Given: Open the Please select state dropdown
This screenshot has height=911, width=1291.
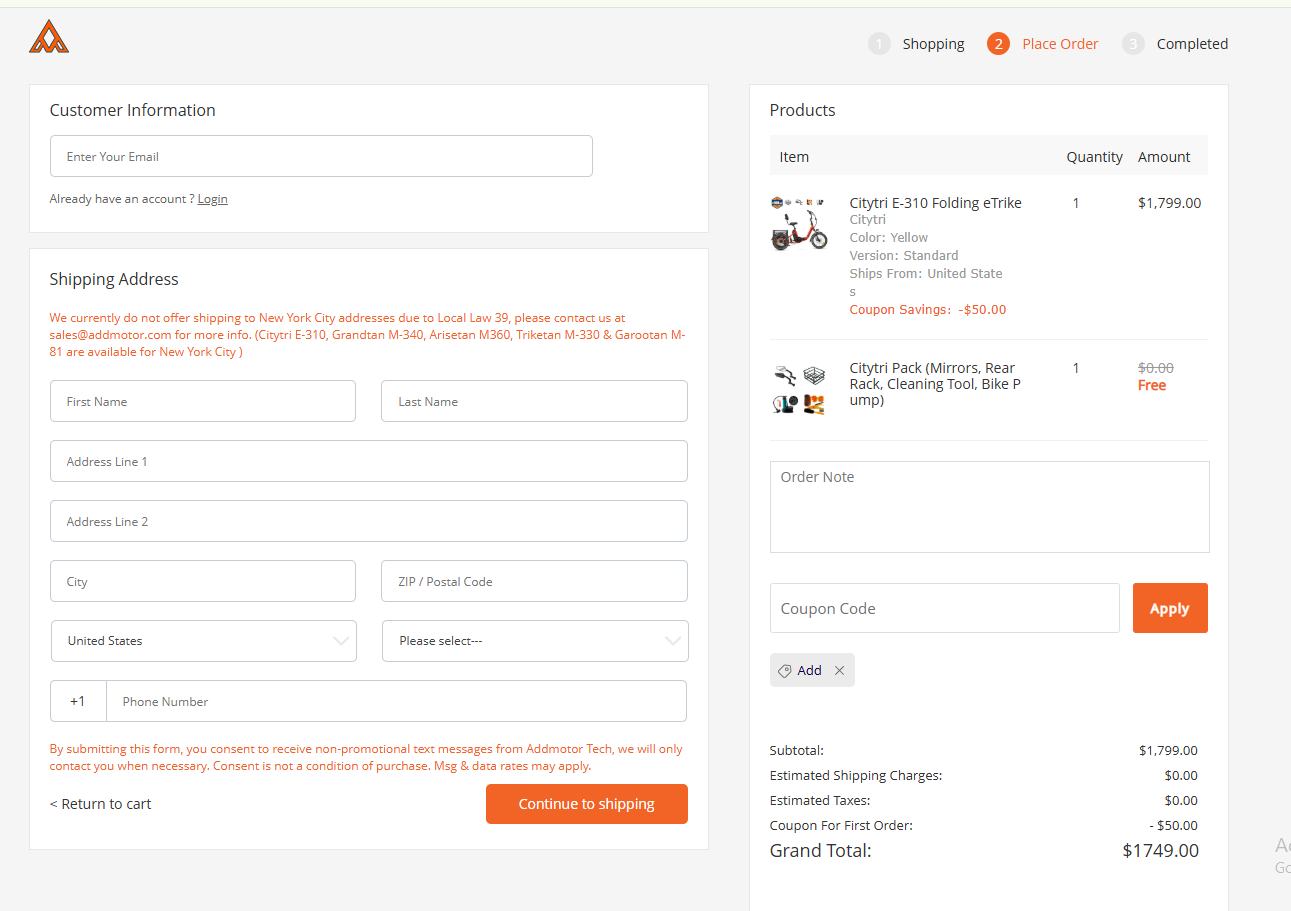Looking at the screenshot, I should pos(535,641).
